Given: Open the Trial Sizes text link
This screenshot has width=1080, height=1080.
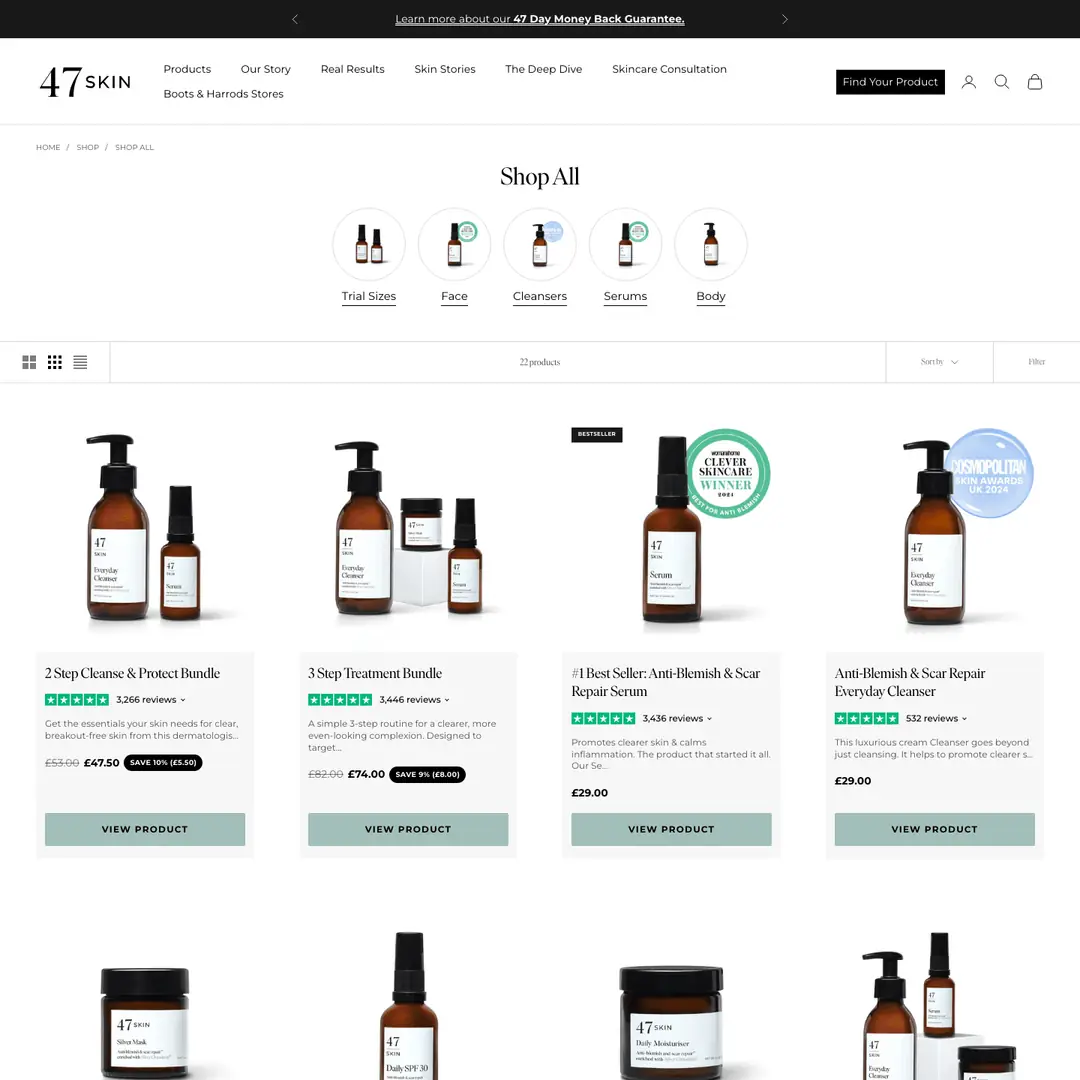Looking at the screenshot, I should click(368, 296).
